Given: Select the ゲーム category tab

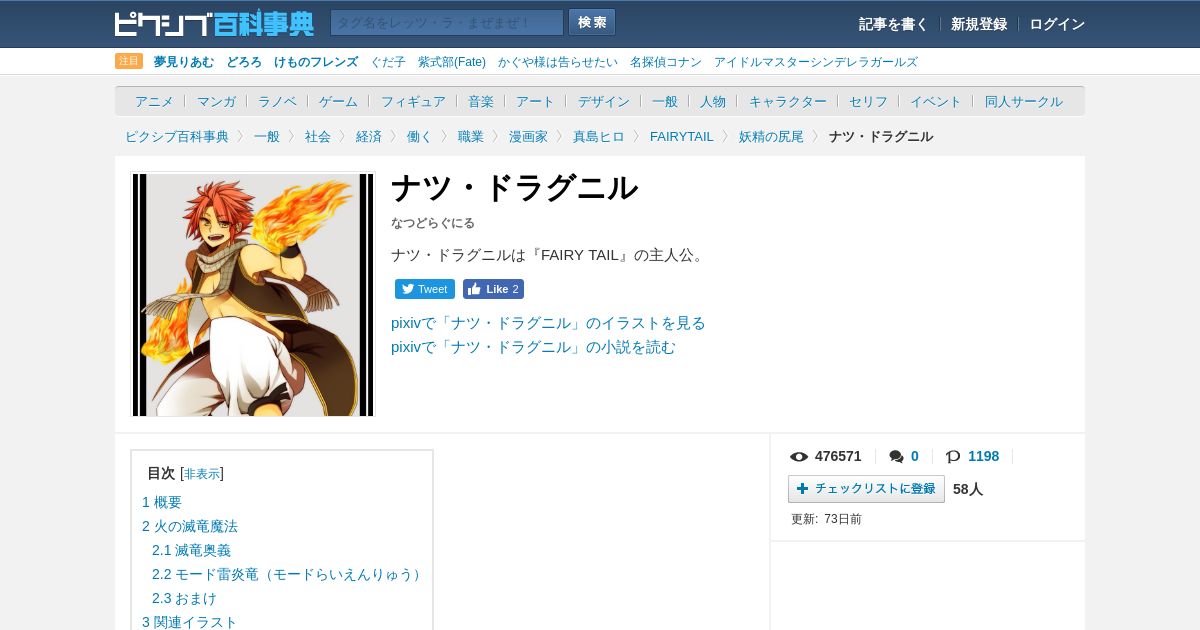Looking at the screenshot, I should pyautogui.click(x=338, y=101).
